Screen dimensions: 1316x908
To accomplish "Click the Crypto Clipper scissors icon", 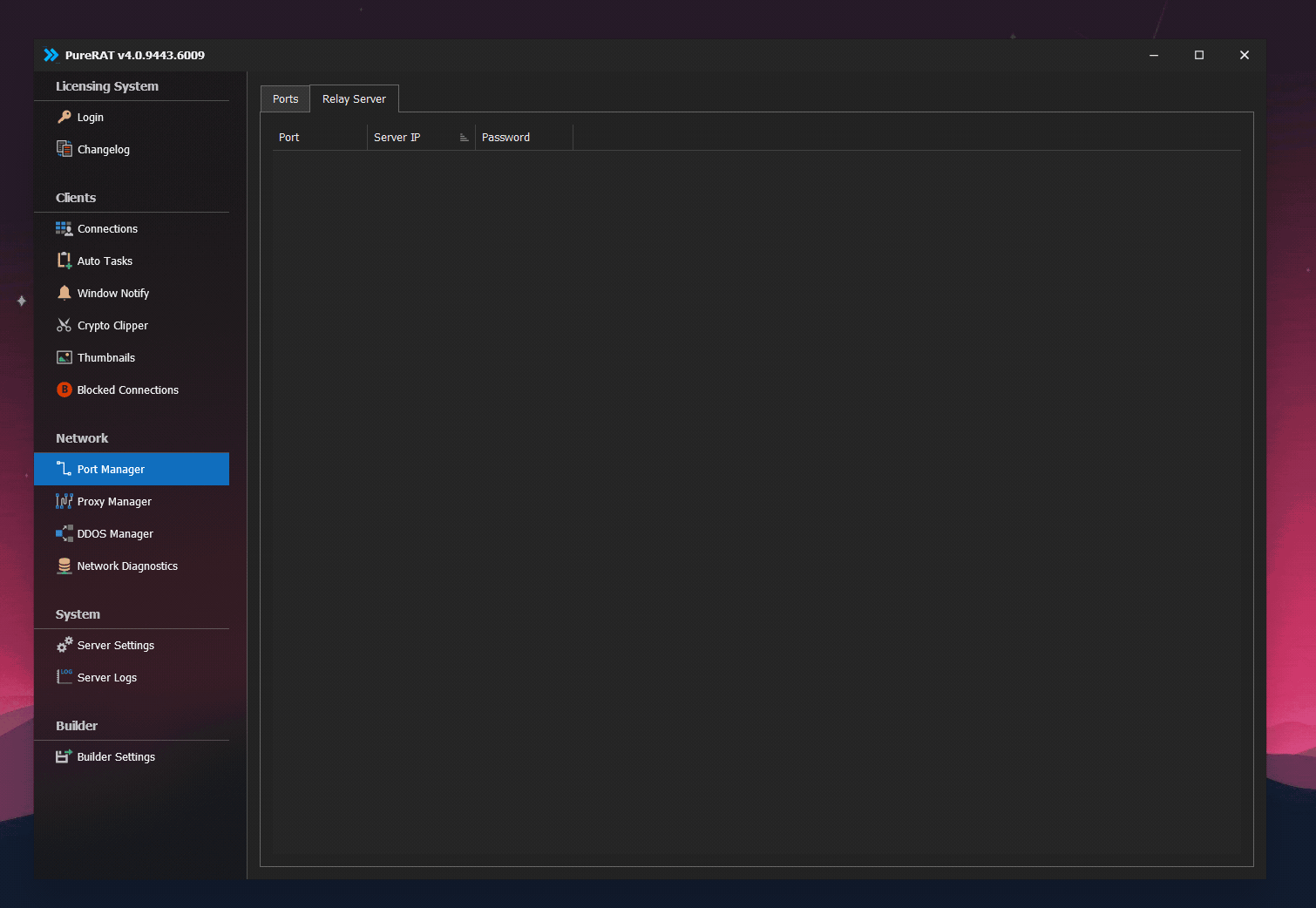I will pyautogui.click(x=64, y=325).
